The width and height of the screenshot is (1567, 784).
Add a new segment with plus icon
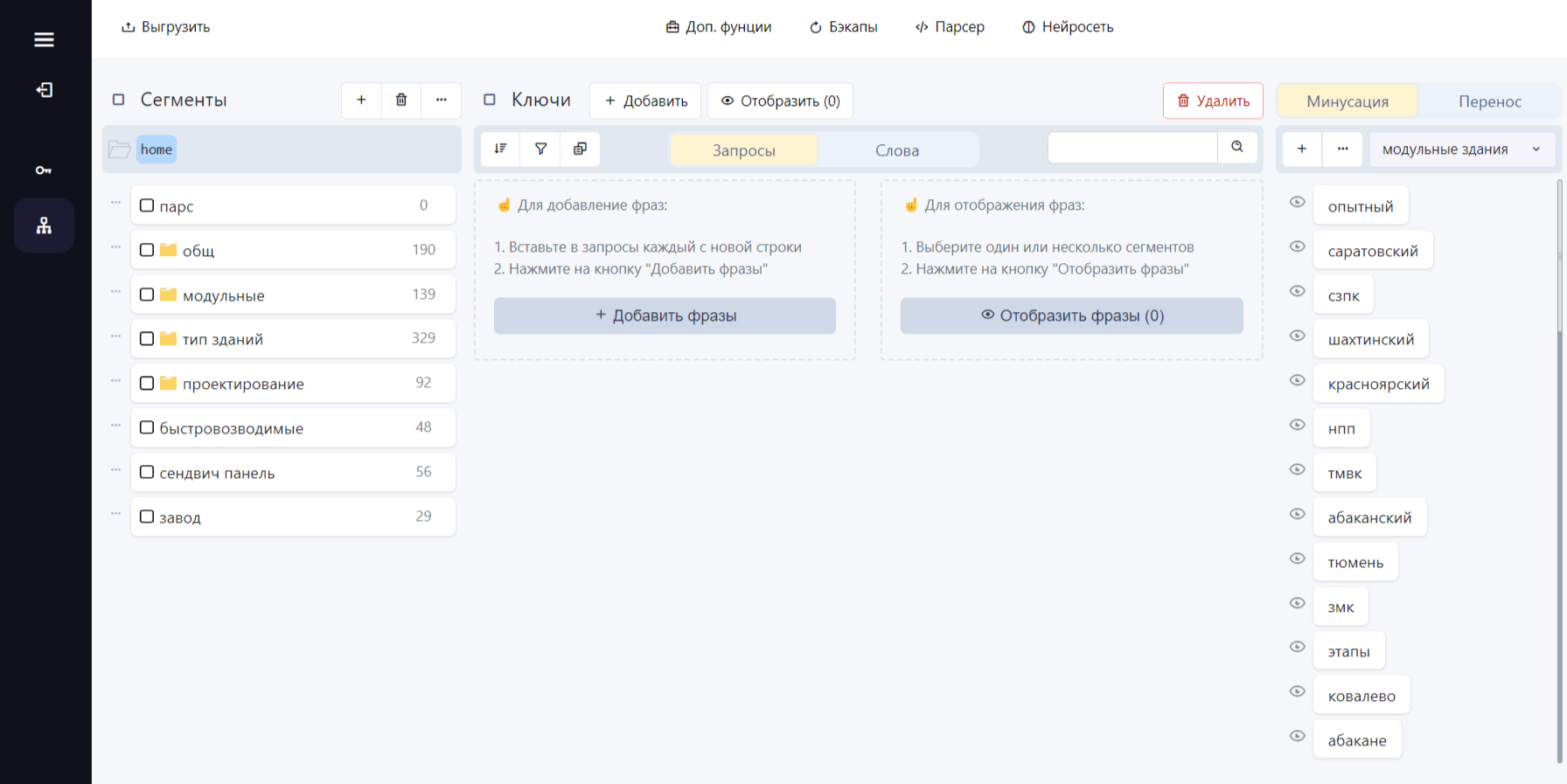click(361, 100)
